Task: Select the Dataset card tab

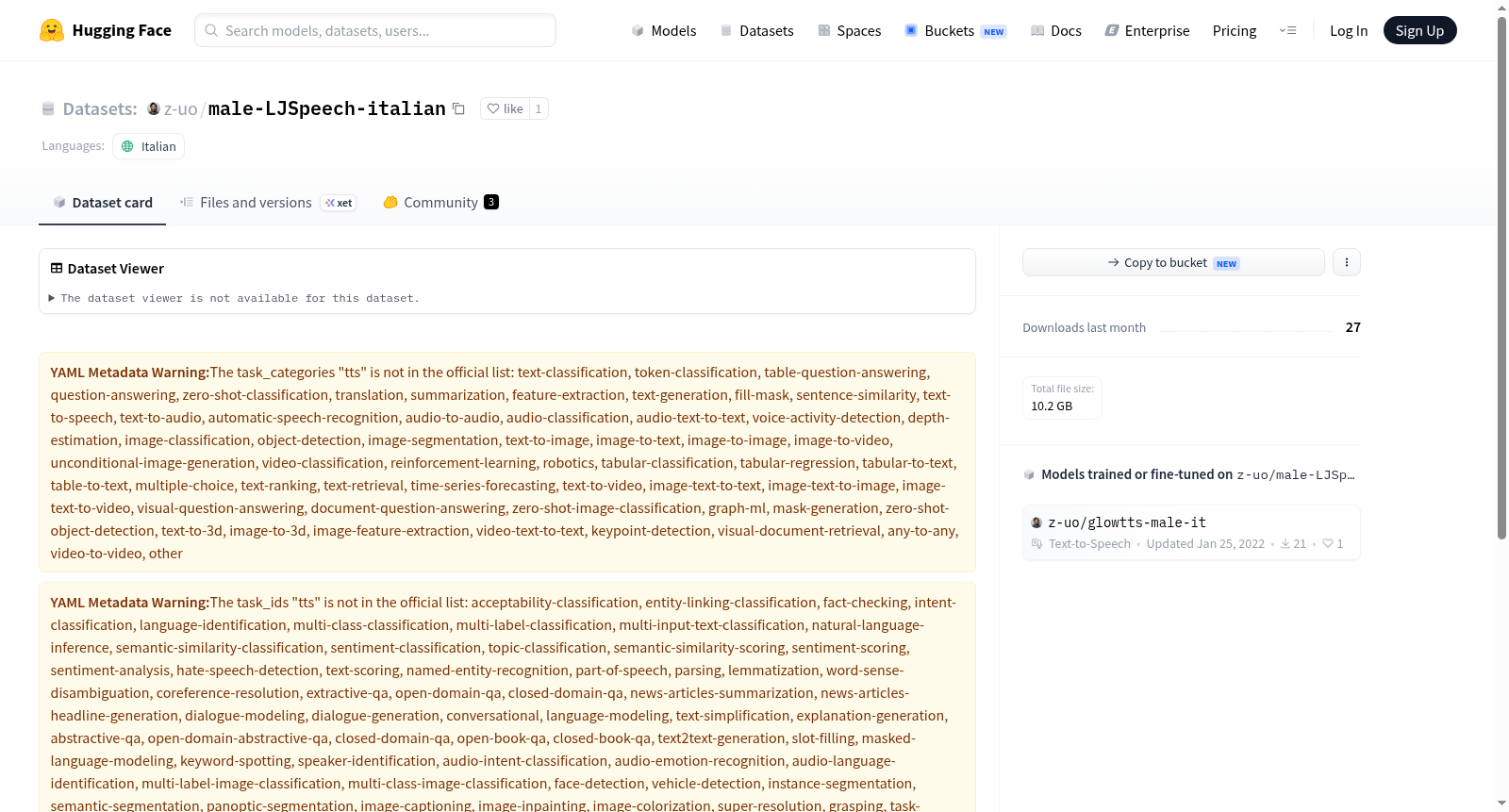Action: pyautogui.click(x=102, y=203)
